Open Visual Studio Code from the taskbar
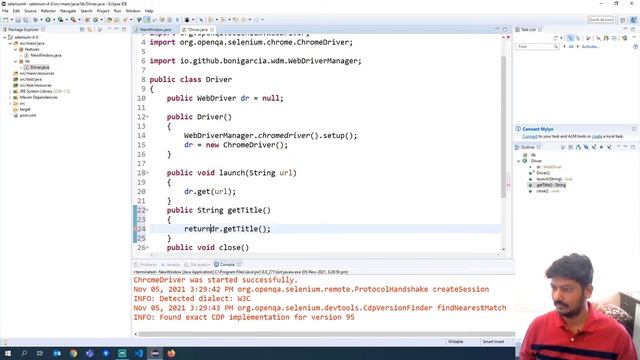Viewport: 640px width, 360px height. [x=138, y=353]
